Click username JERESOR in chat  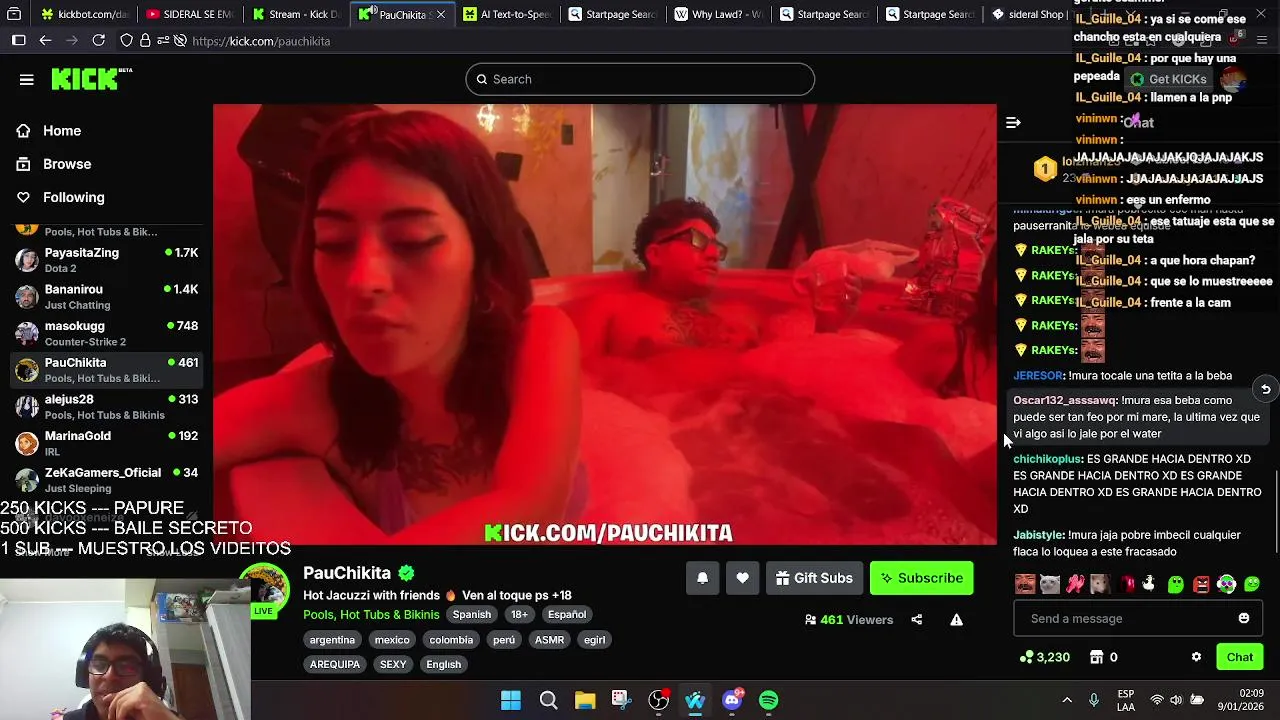coord(1038,376)
